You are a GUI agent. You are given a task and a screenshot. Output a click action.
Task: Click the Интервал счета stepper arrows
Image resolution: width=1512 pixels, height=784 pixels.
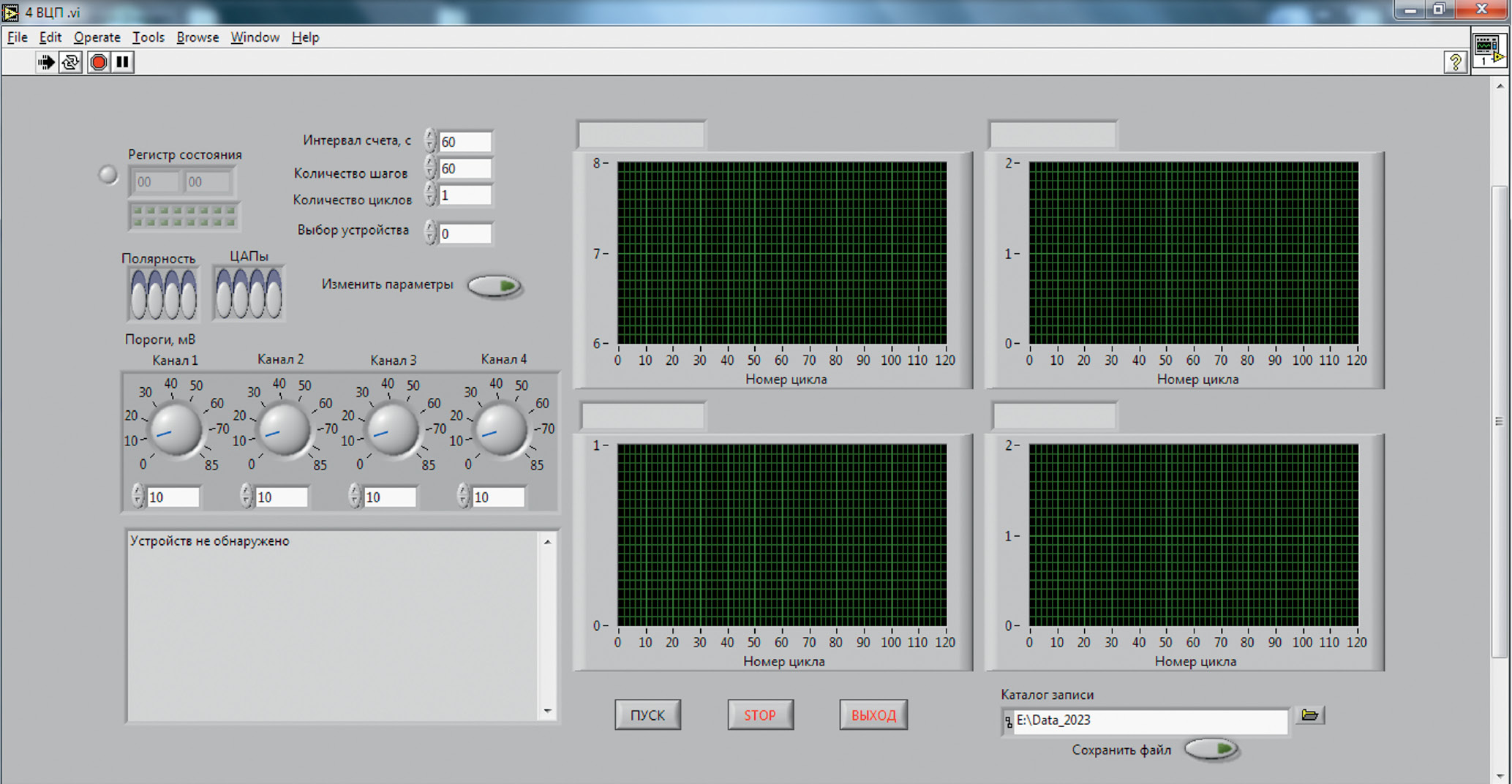coord(430,140)
